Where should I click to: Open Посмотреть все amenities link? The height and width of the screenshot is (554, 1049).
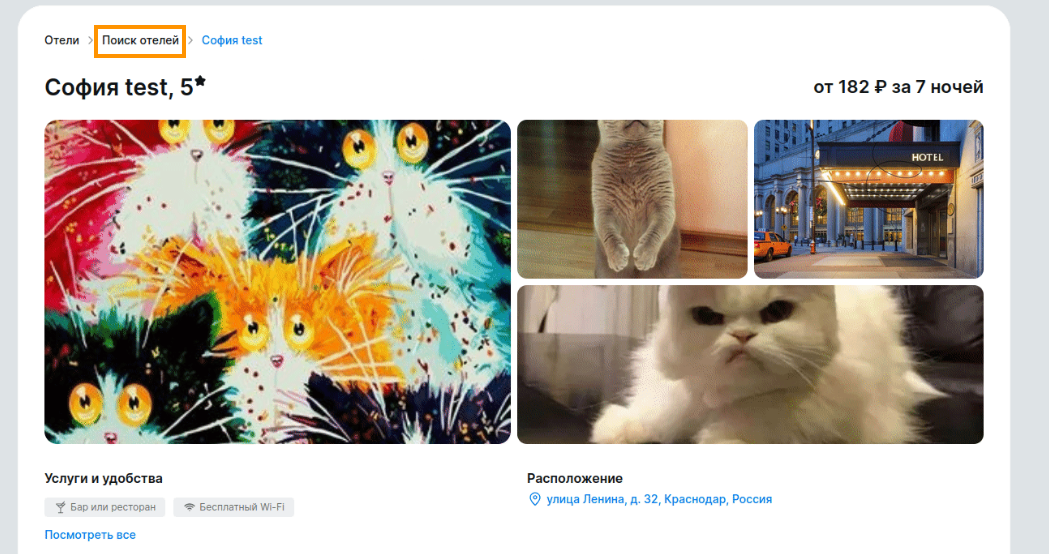pos(90,535)
